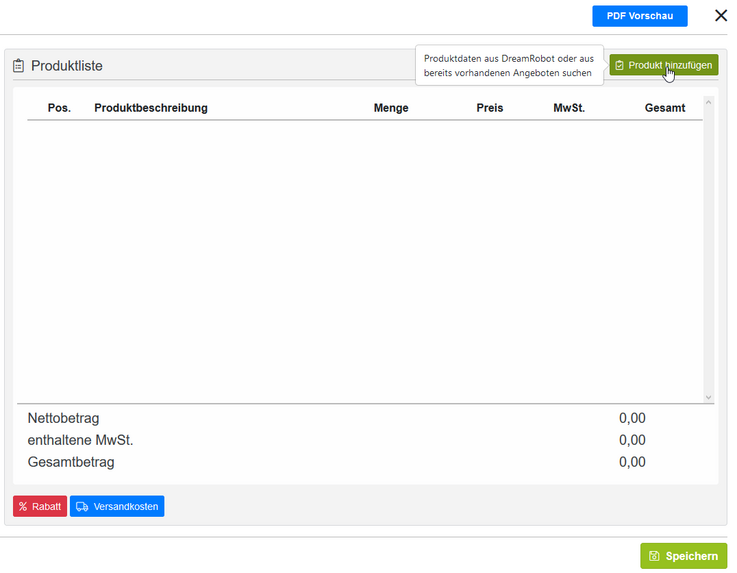Viewport: 737px width, 573px height.
Task: Click scrollbar down arrow in product list
Action: tap(708, 398)
